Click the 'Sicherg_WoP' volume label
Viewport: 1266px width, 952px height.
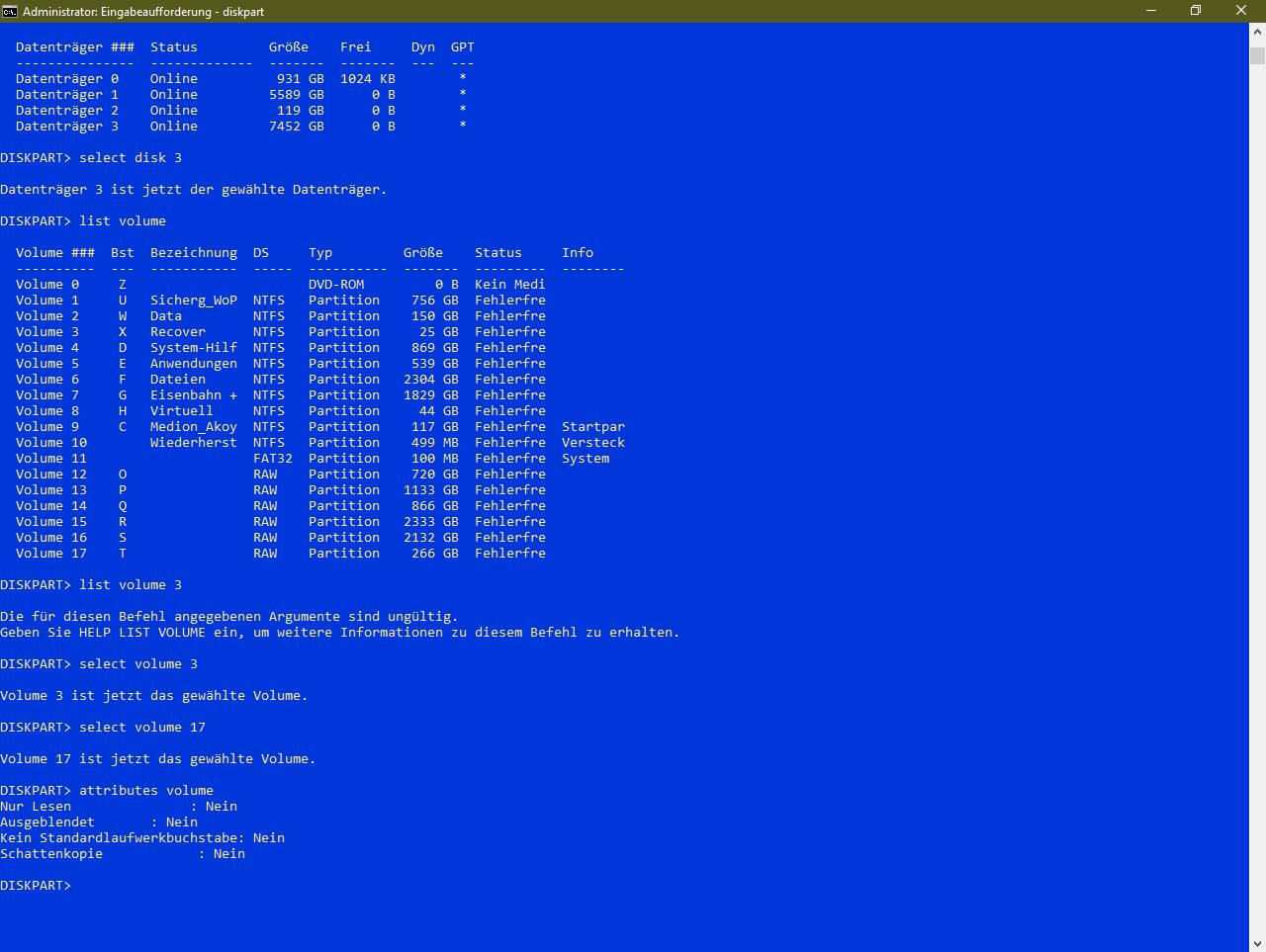pos(194,301)
